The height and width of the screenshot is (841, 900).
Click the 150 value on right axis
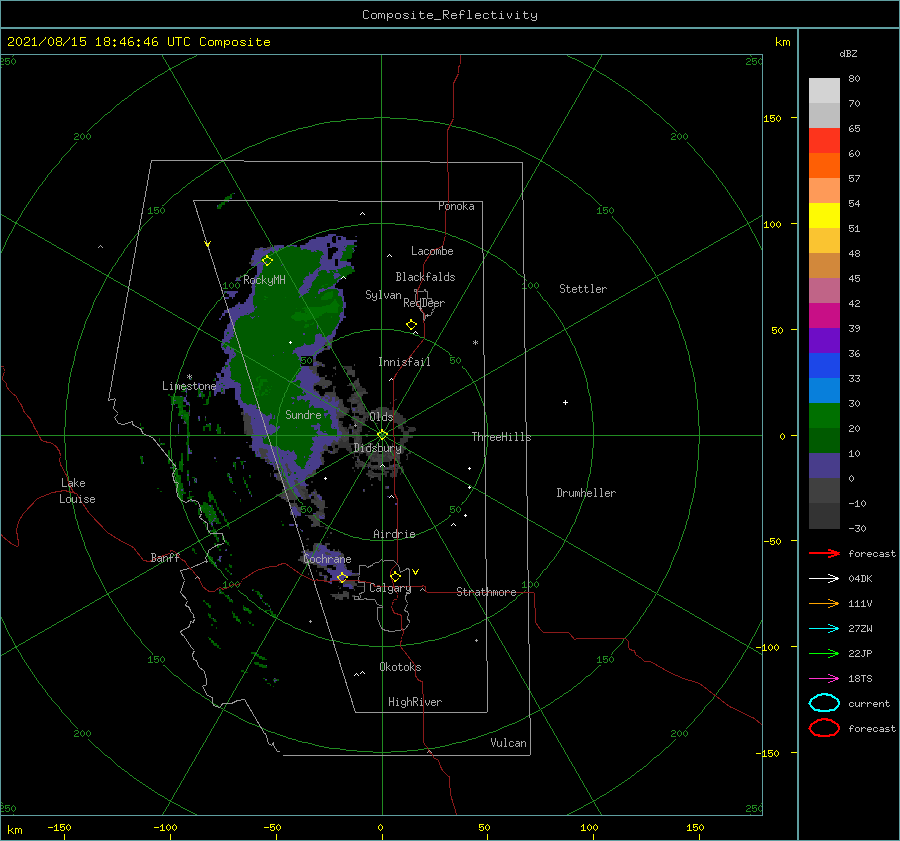tap(772, 118)
